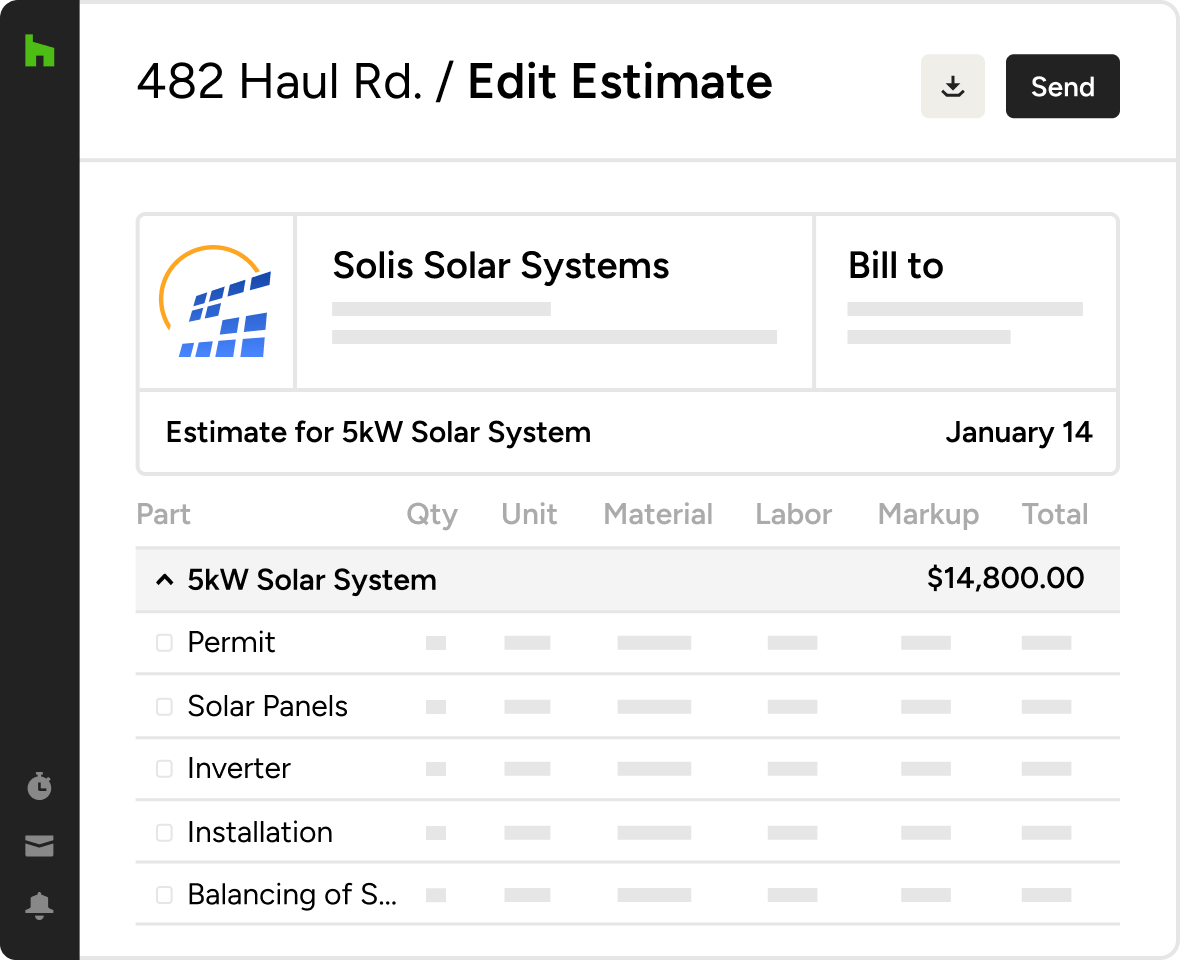The image size is (1180, 960).
Task: Enable the Installation line item checkbox
Action: pos(165,832)
